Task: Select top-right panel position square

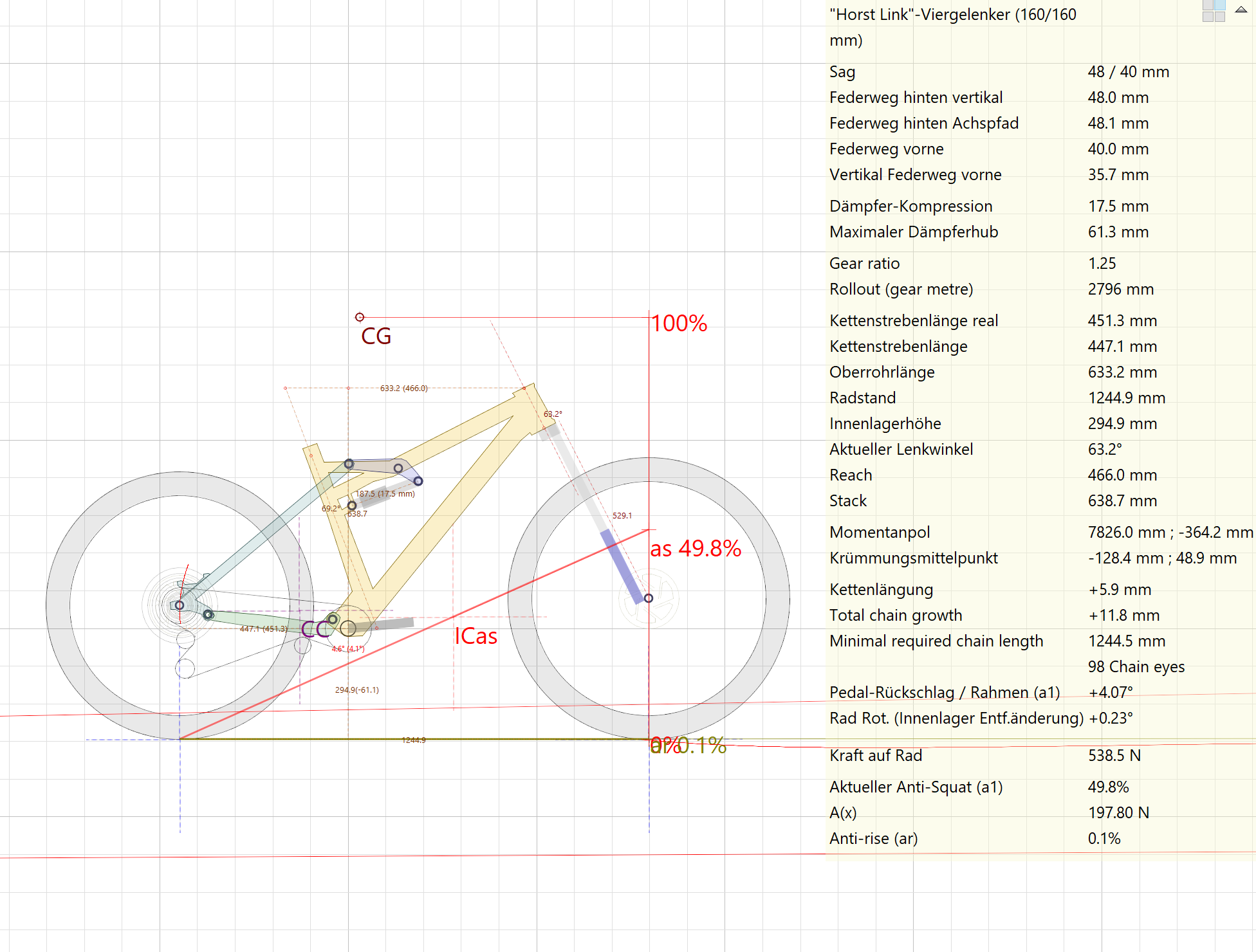Action: (1220, 5)
